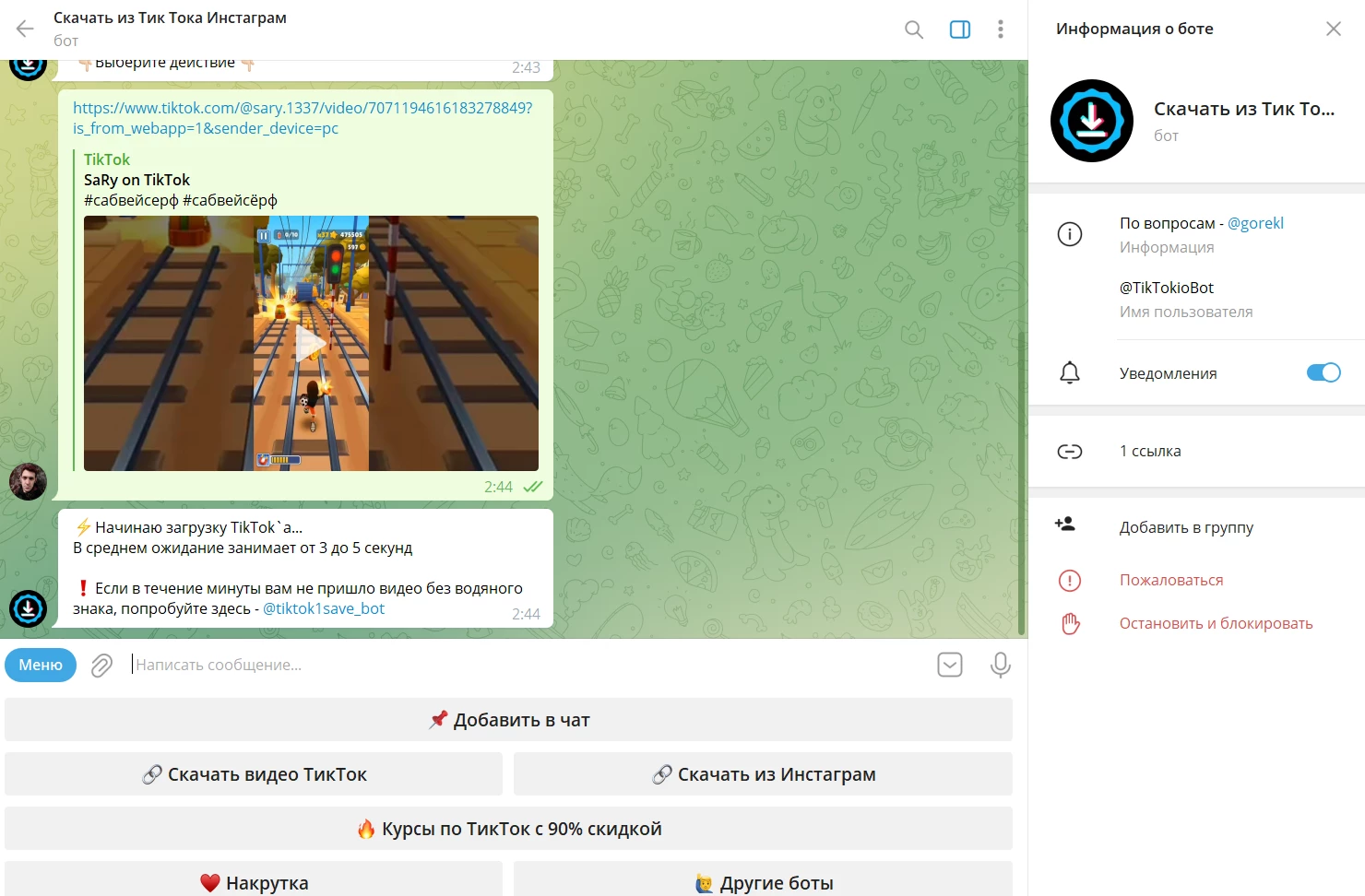
Task: Focus the Написать сообщение field
Action: [526, 665]
